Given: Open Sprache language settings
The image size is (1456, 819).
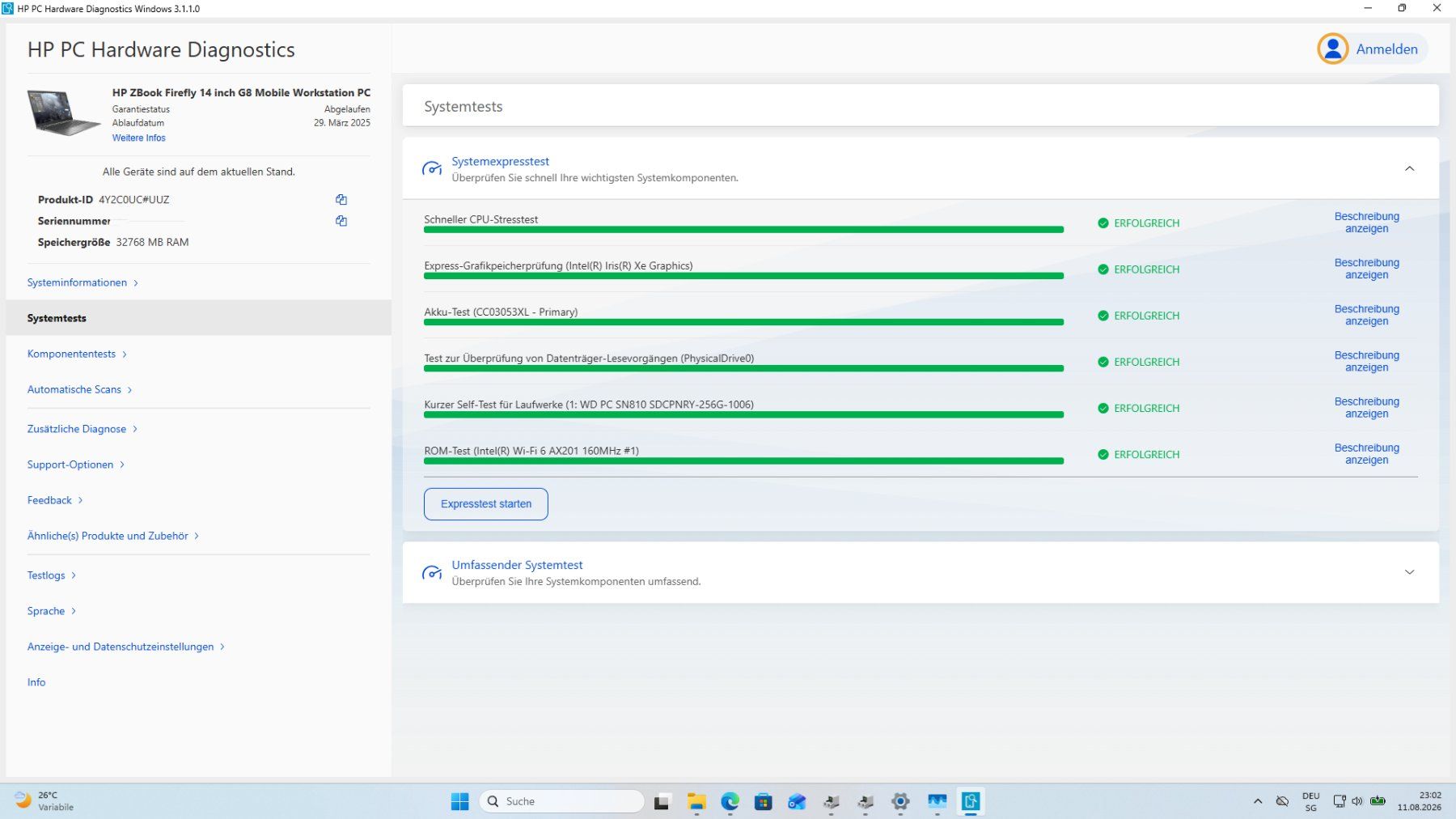Looking at the screenshot, I should pos(52,611).
